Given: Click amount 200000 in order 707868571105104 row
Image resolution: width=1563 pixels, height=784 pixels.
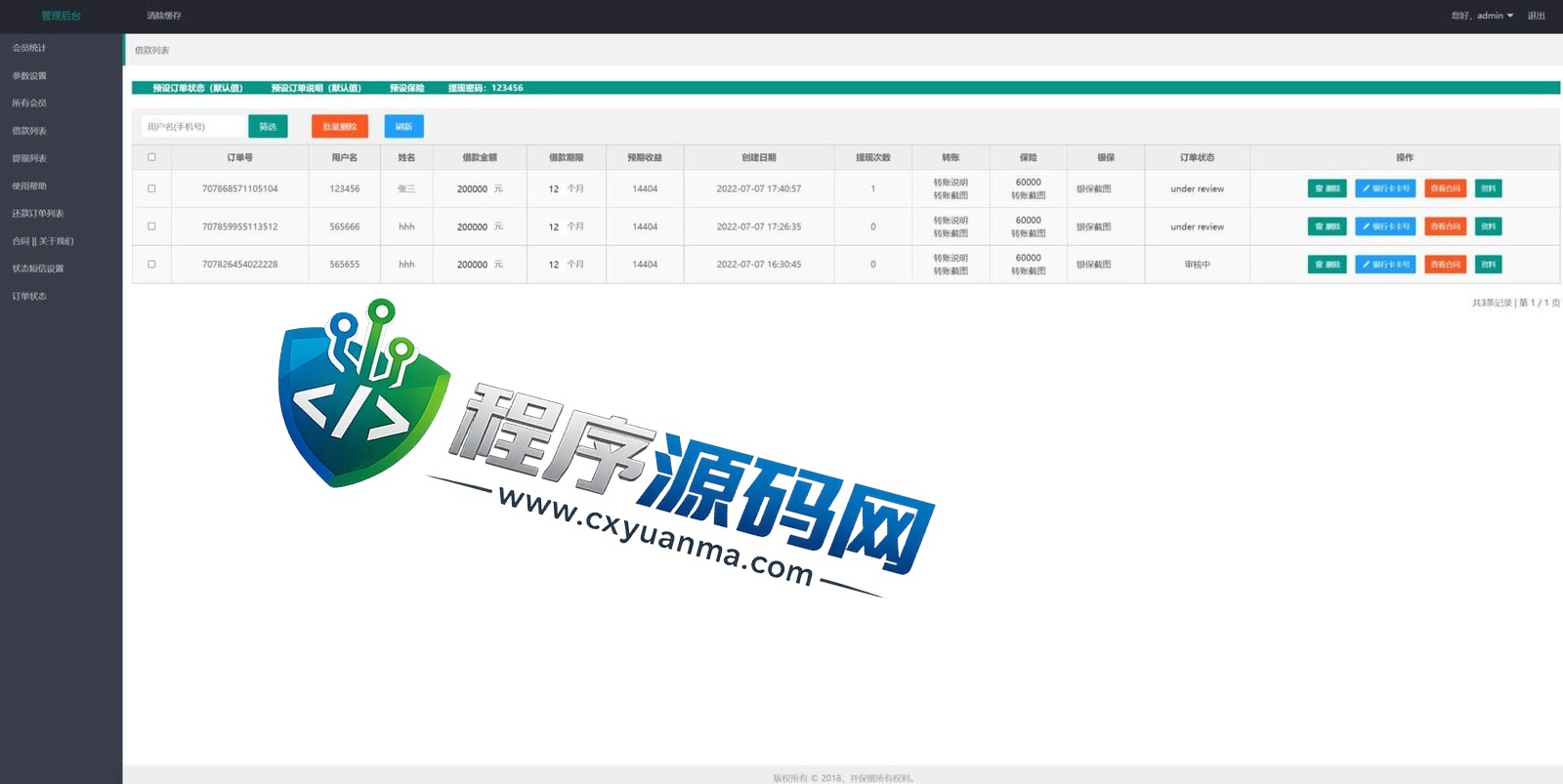Looking at the screenshot, I should point(472,189).
